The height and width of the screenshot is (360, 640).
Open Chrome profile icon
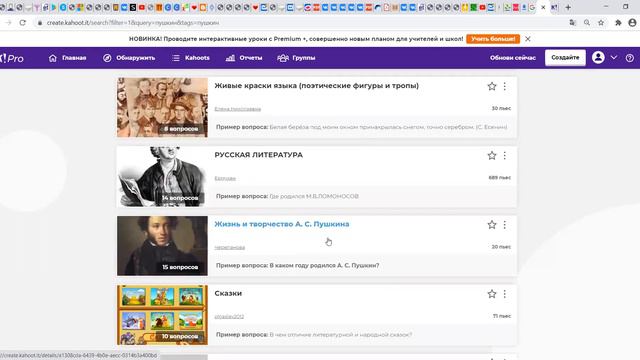632,23
